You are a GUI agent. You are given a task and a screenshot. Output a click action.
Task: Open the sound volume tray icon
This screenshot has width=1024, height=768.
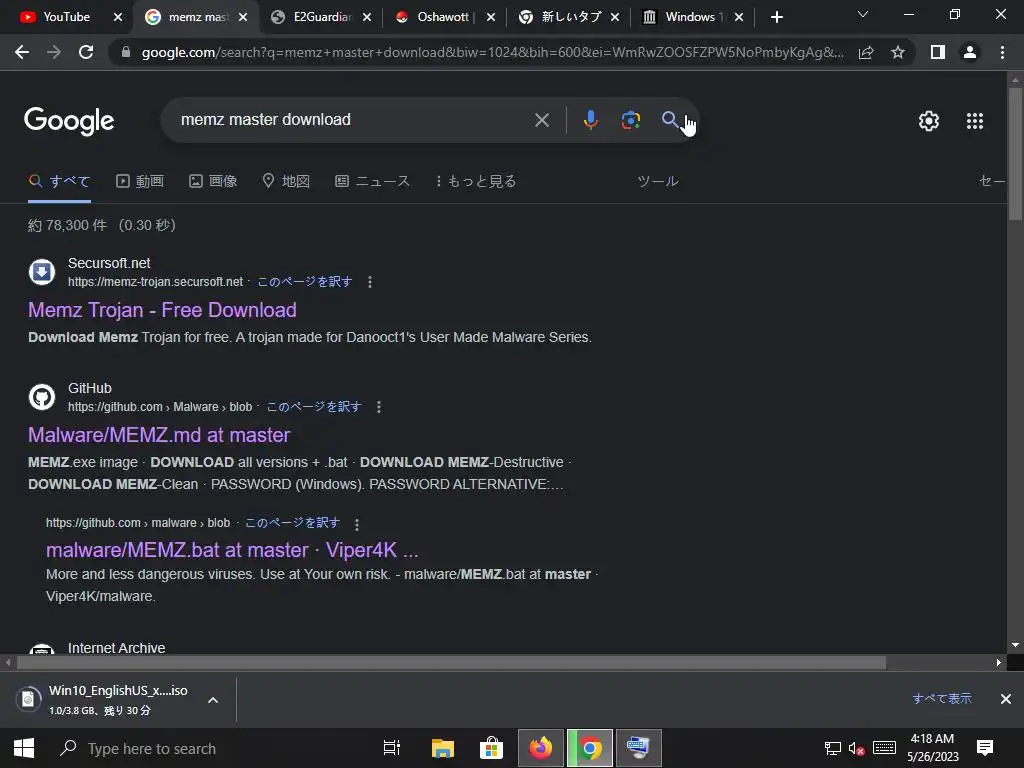tap(856, 748)
